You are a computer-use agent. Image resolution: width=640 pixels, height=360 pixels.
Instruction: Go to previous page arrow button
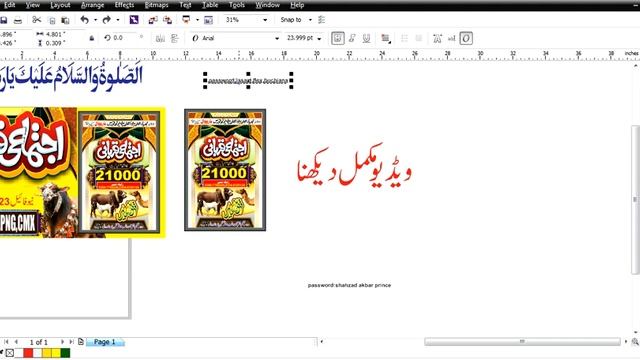(x=16, y=342)
